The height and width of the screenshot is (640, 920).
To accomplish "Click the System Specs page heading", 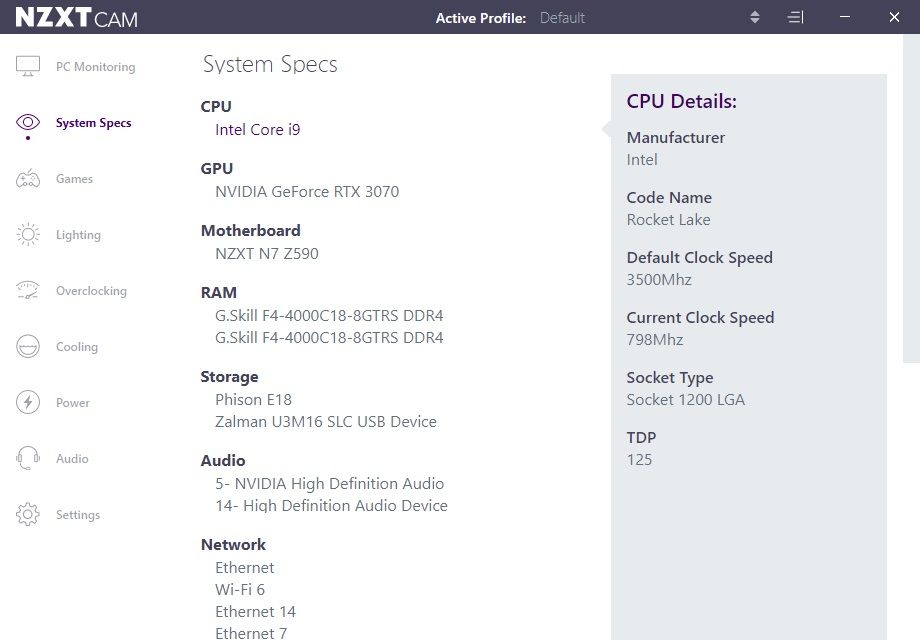I will [x=270, y=65].
